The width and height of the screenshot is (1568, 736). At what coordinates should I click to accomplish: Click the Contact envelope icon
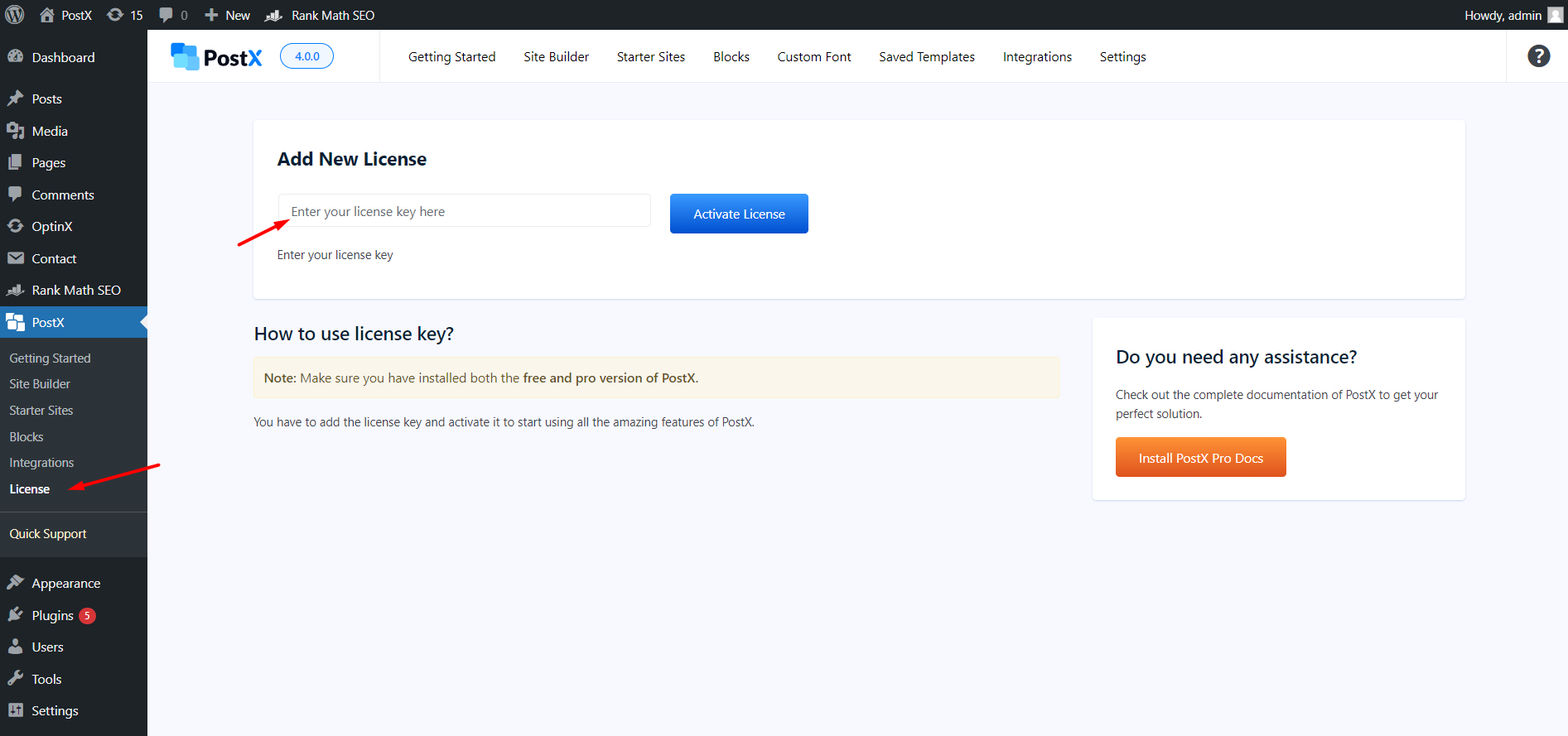tap(15, 258)
